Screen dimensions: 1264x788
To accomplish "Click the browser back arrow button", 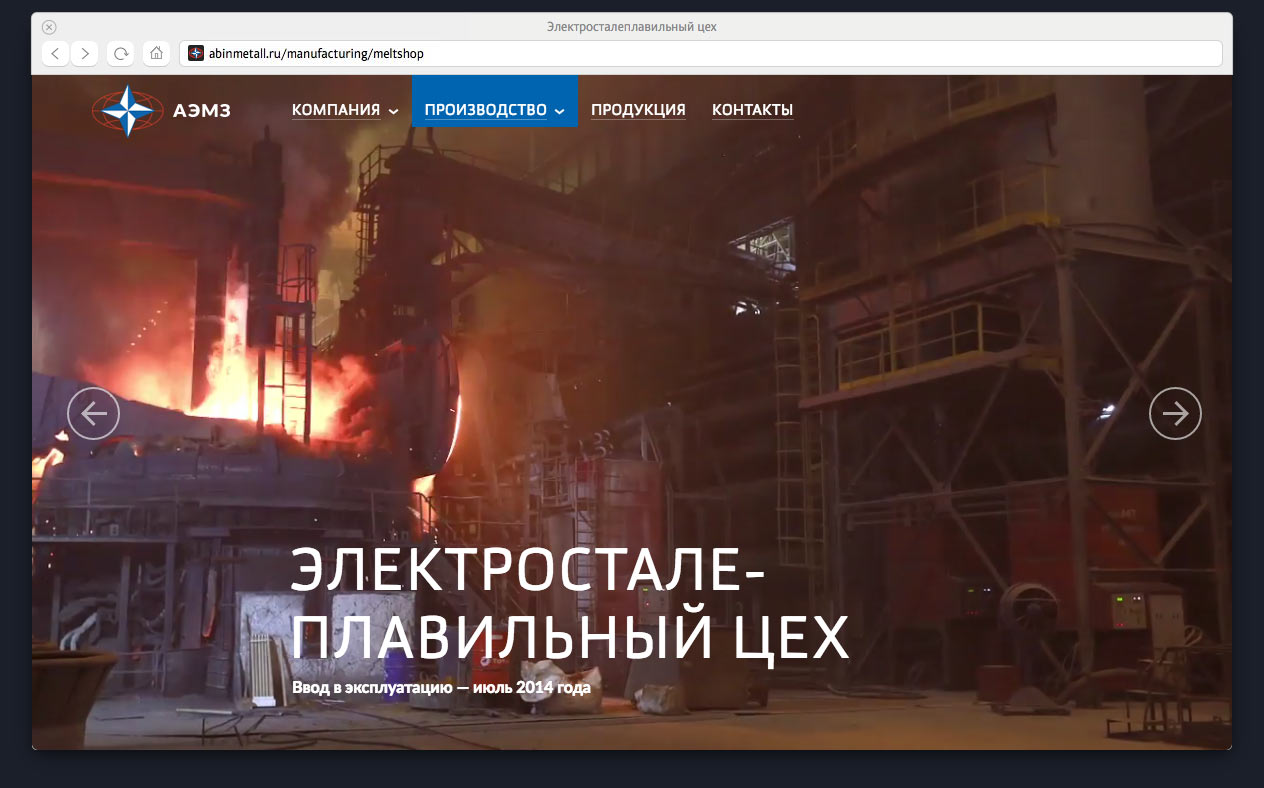I will 55,54.
